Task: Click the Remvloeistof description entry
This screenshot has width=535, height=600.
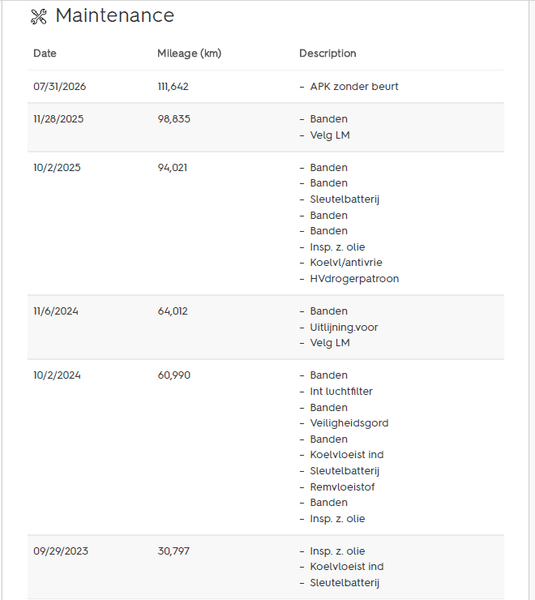Action: [342, 487]
